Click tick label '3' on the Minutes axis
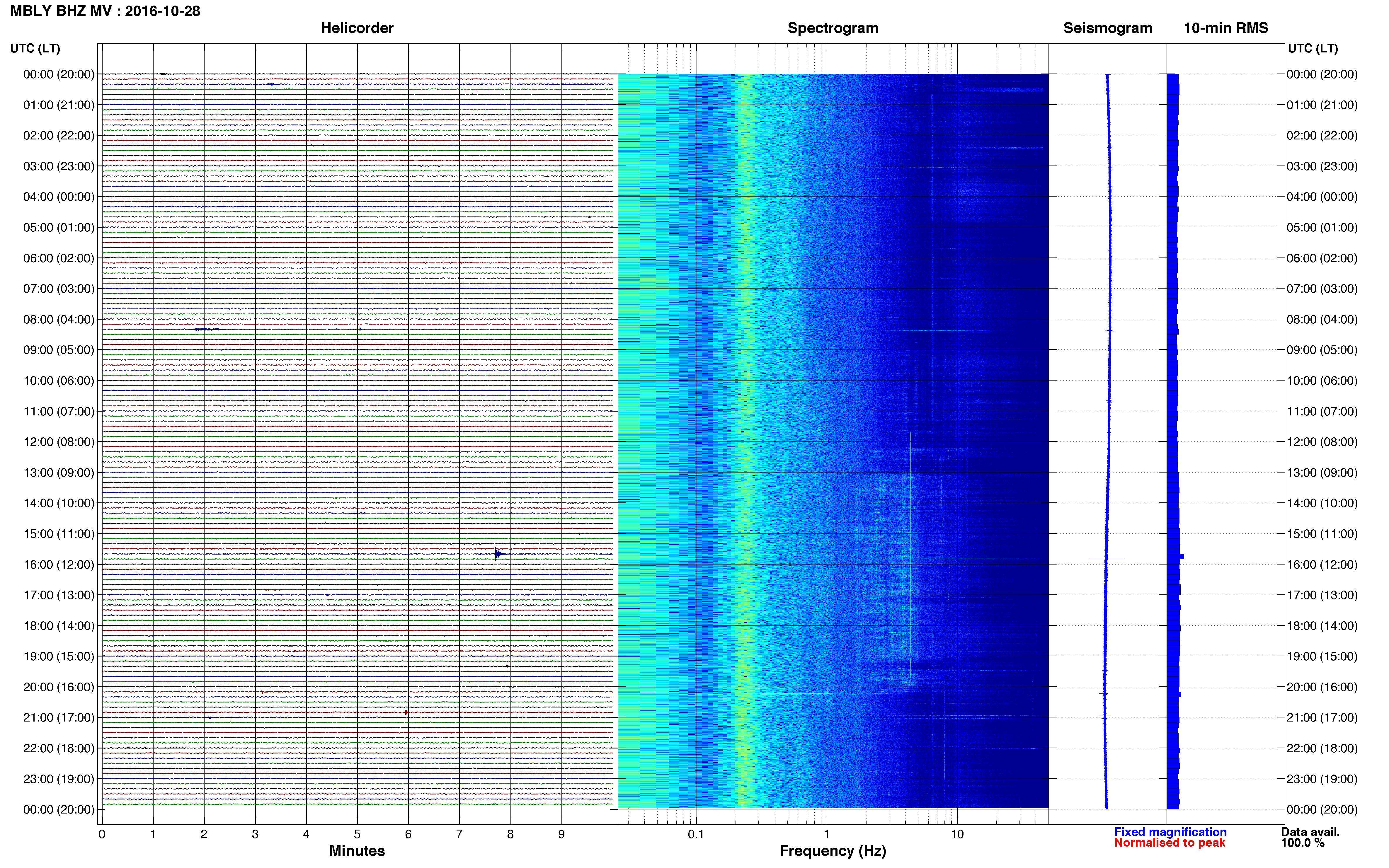The height and width of the screenshot is (868, 1389). (255, 835)
